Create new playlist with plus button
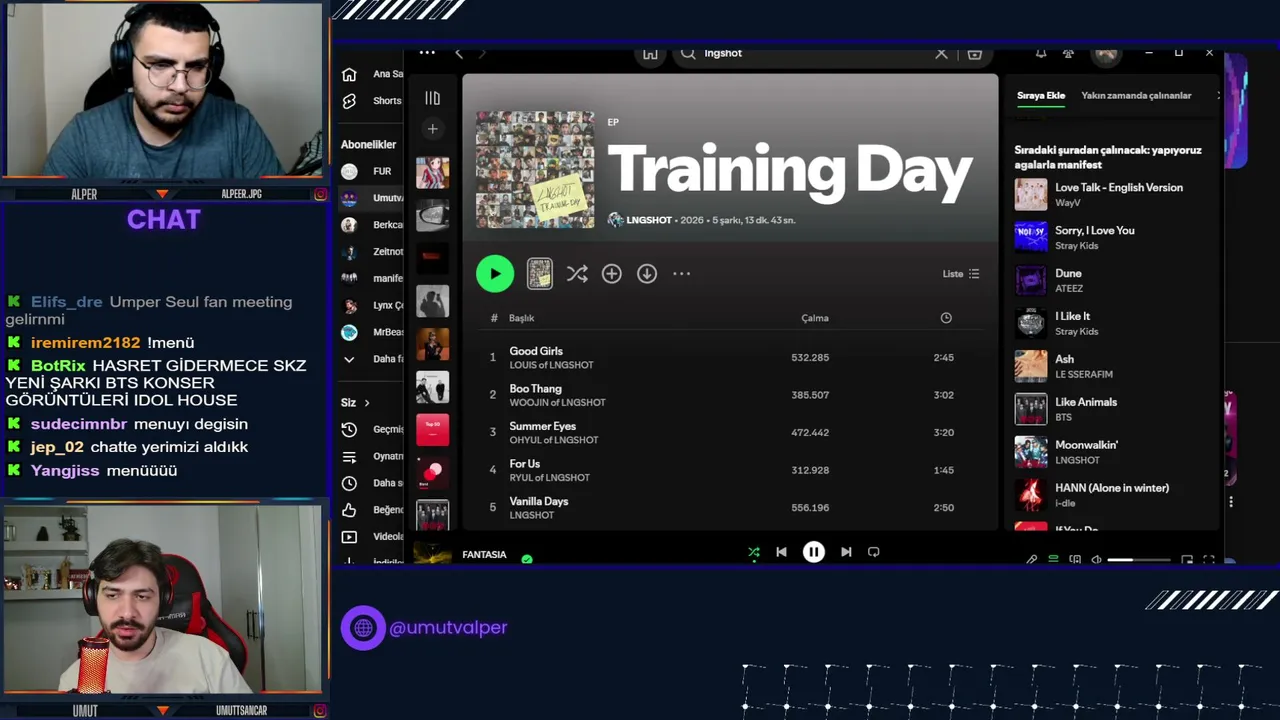 (x=432, y=129)
